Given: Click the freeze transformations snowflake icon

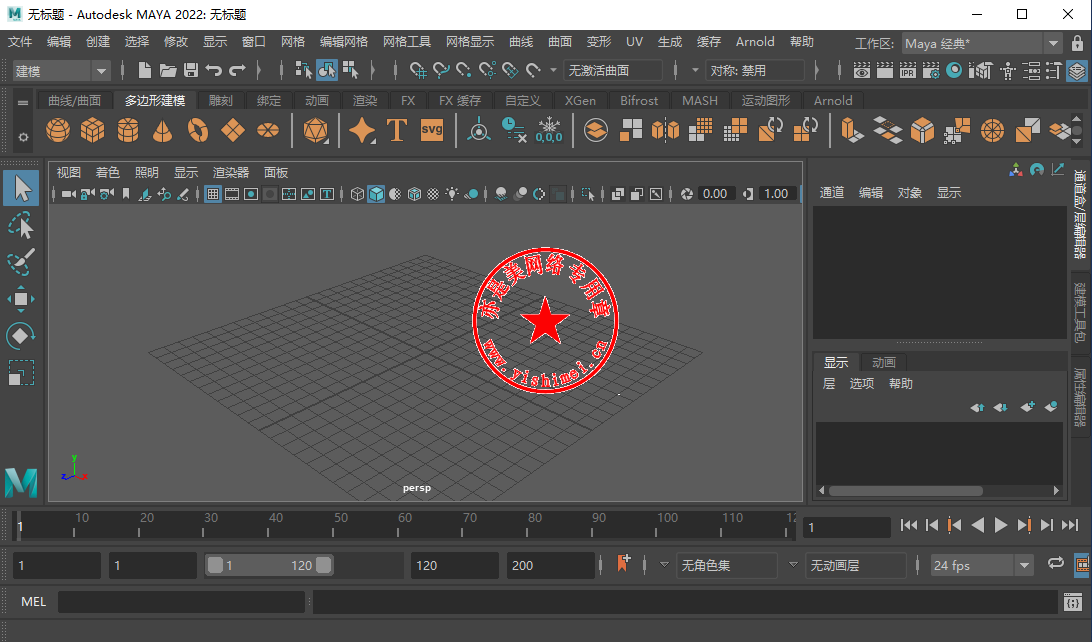Looking at the screenshot, I should [549, 130].
